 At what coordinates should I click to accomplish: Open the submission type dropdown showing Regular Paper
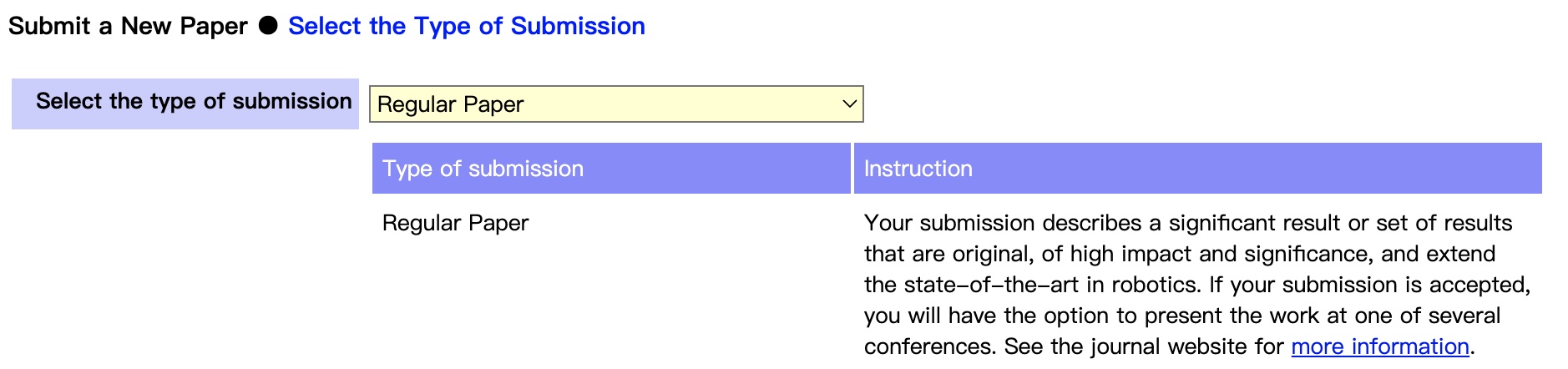tap(616, 104)
